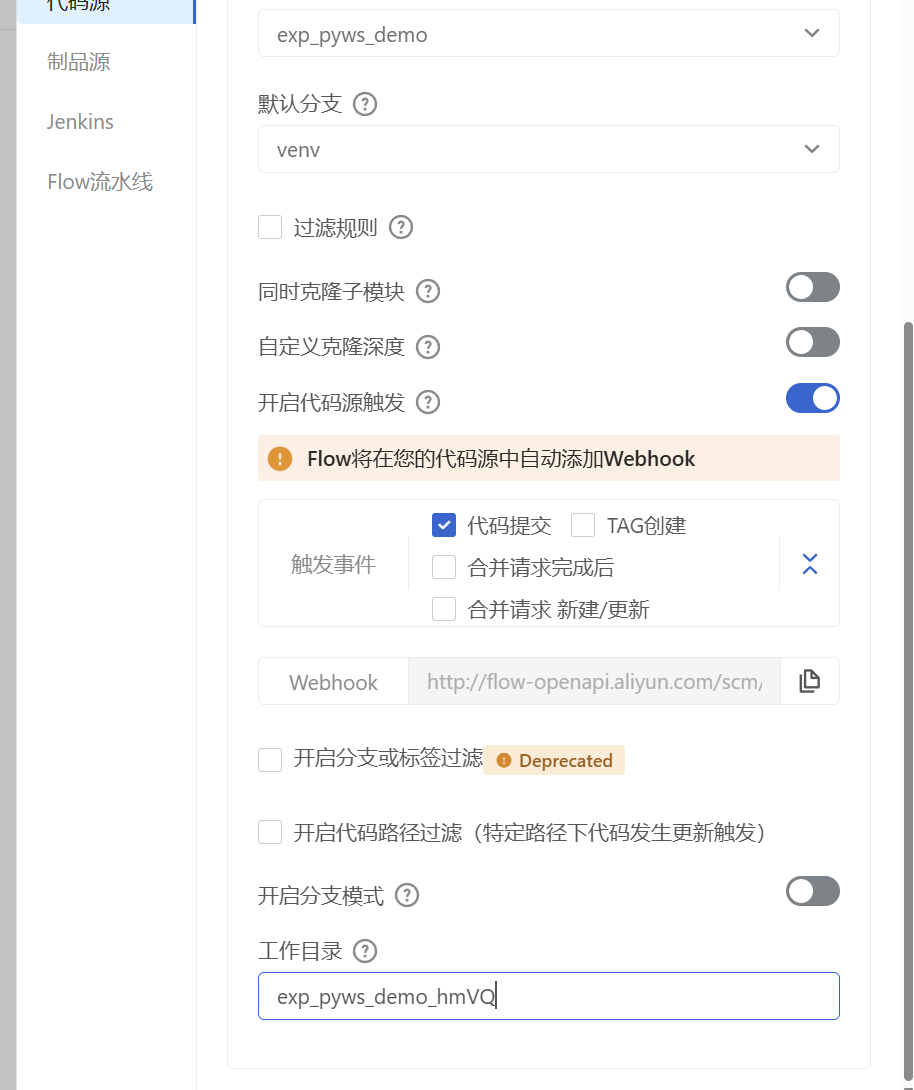Toggle 开启分支模式 switch on
Screen dimensions: 914x1090
[x=813, y=891]
